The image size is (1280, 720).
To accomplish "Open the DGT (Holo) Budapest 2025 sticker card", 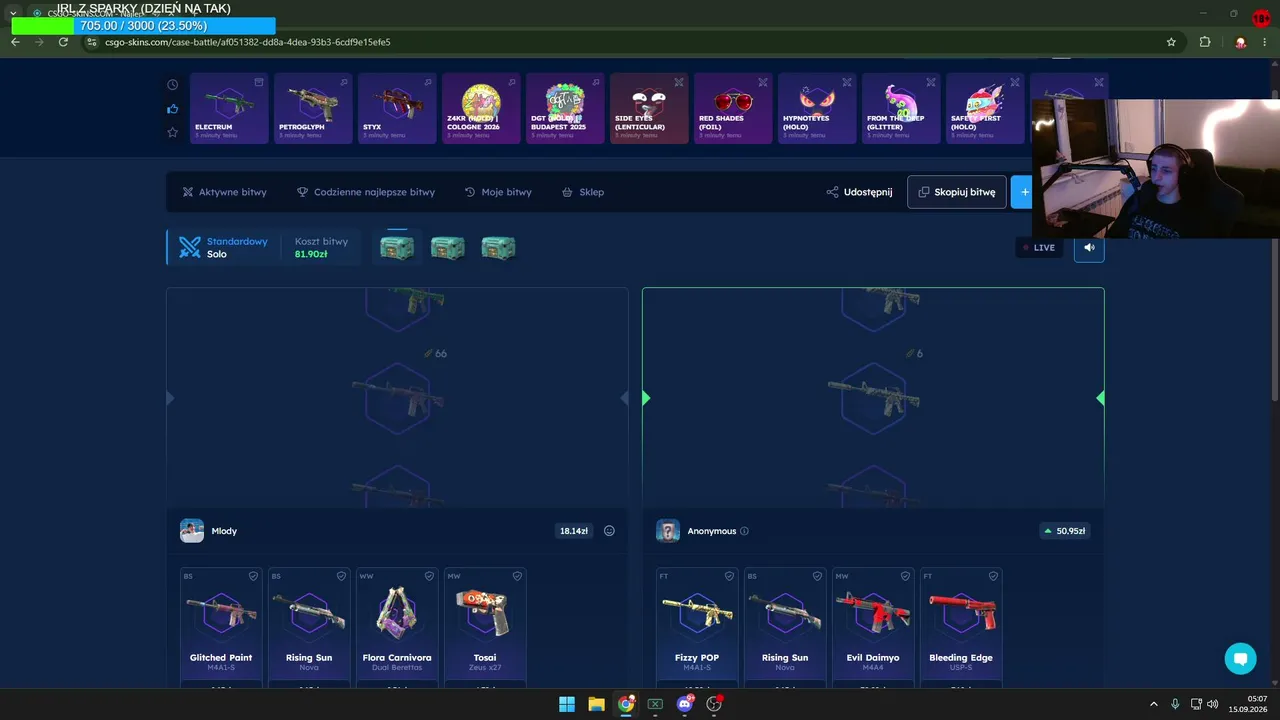I will coord(565,108).
